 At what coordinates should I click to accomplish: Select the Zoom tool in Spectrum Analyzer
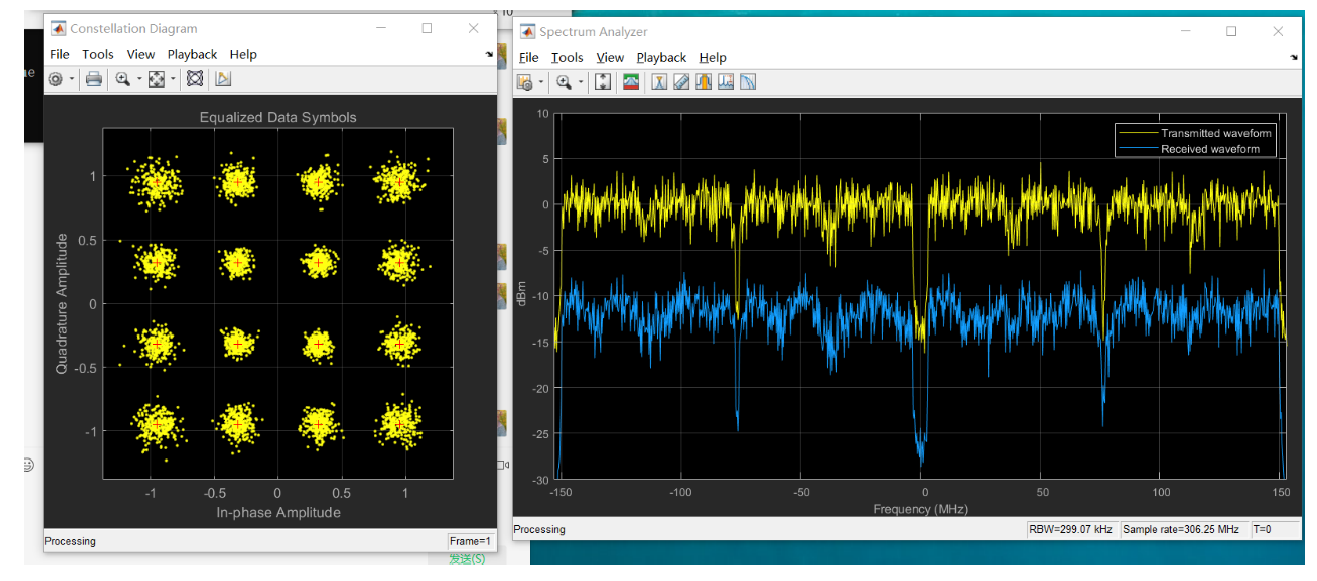click(x=564, y=82)
